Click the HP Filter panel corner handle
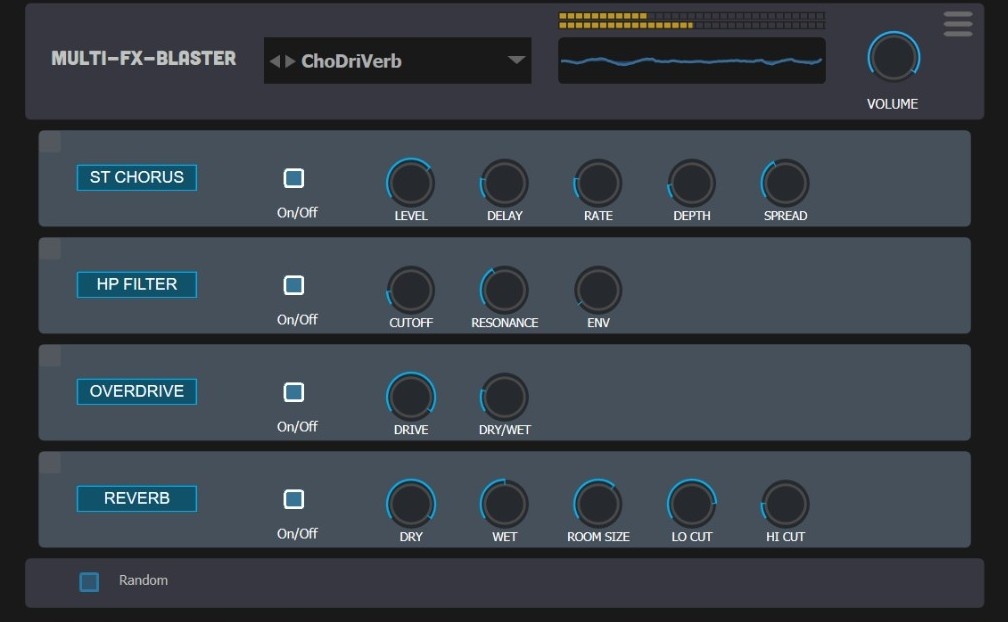 [x=50, y=249]
